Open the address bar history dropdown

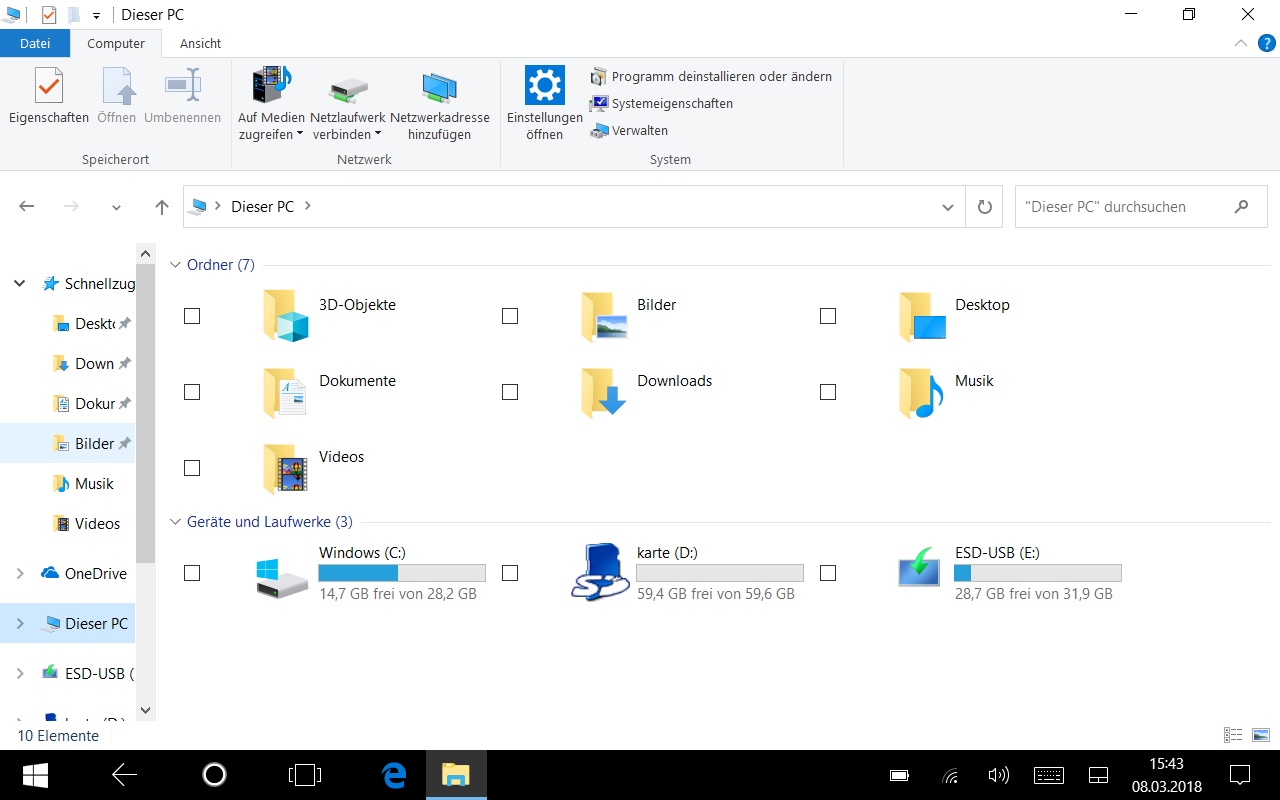click(948, 207)
